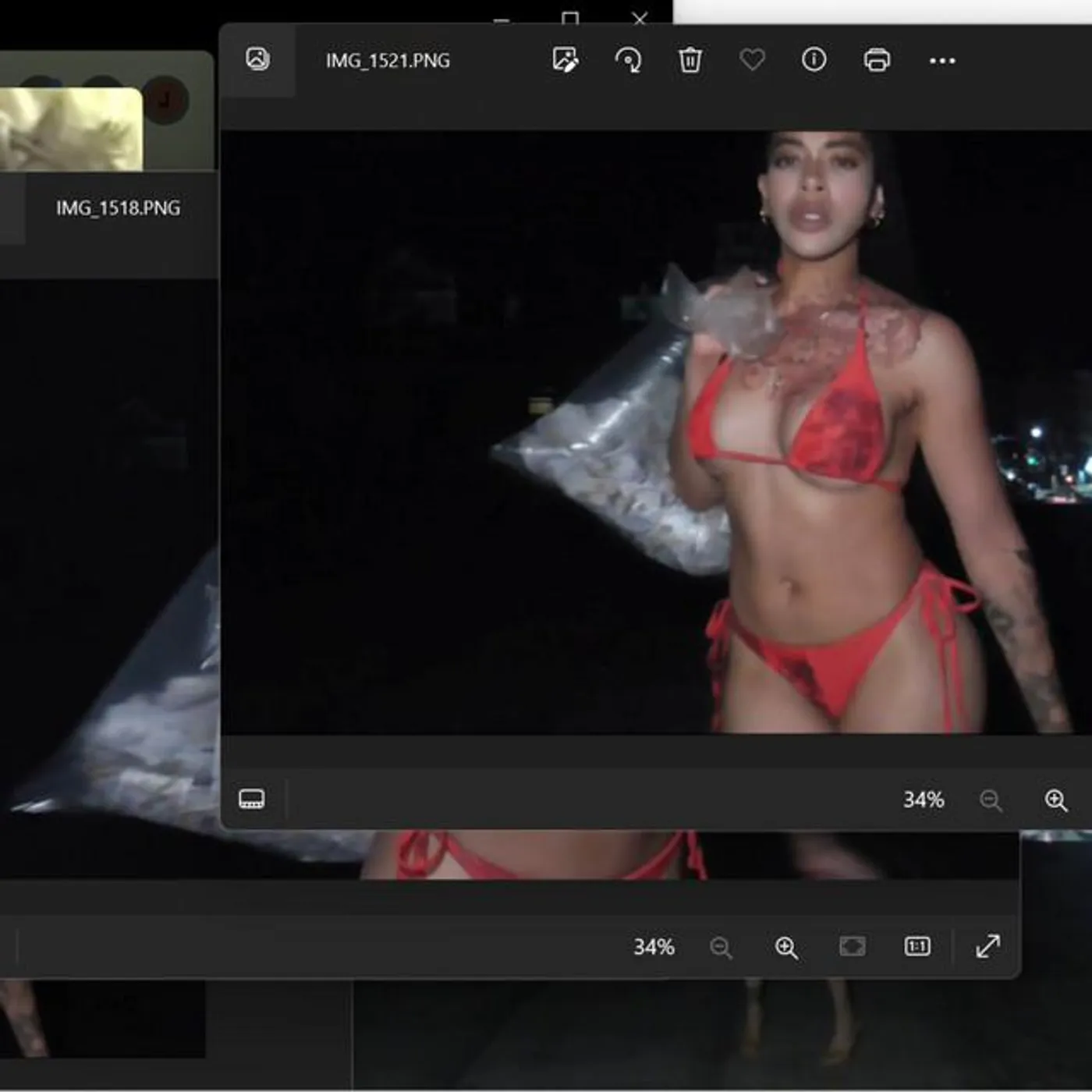The width and height of the screenshot is (1092, 1092).
Task: Zoom in on the IMG_1518 window
Action: 786,948
